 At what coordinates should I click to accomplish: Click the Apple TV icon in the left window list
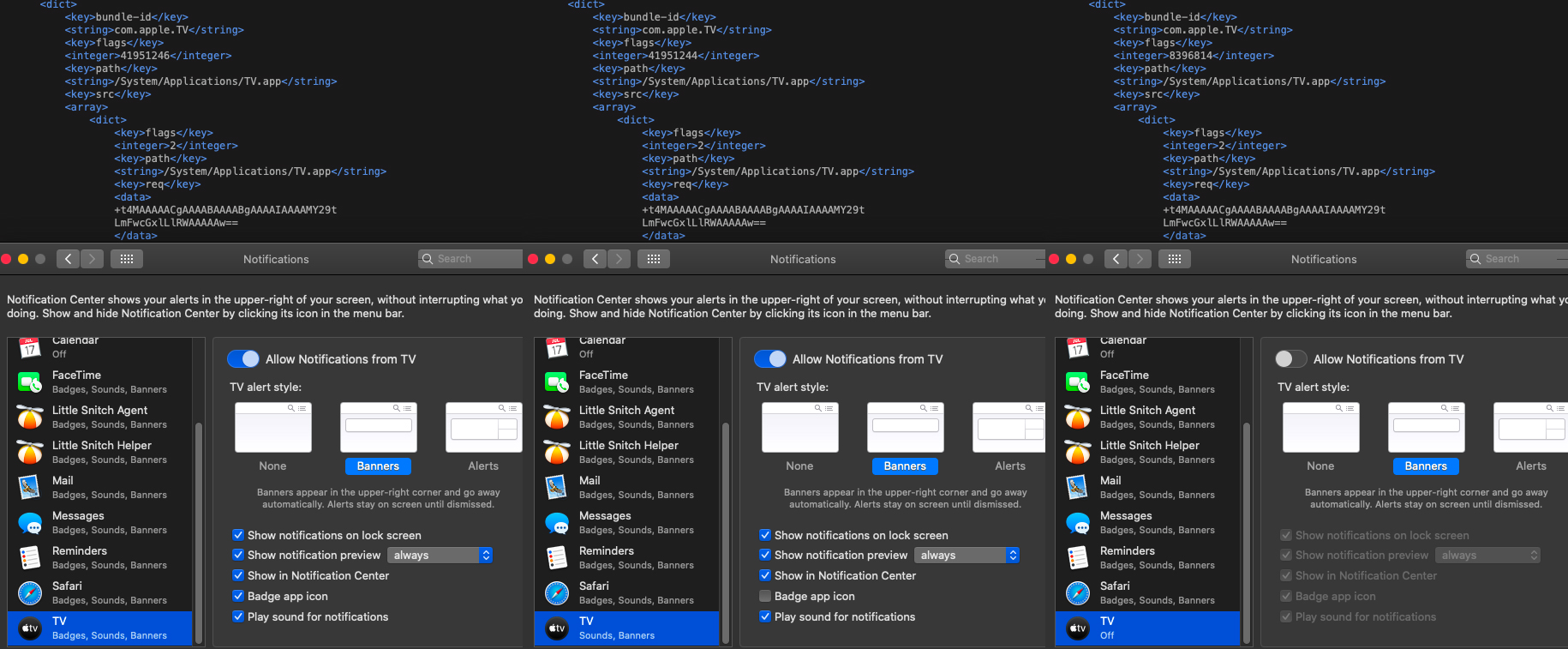click(x=30, y=628)
